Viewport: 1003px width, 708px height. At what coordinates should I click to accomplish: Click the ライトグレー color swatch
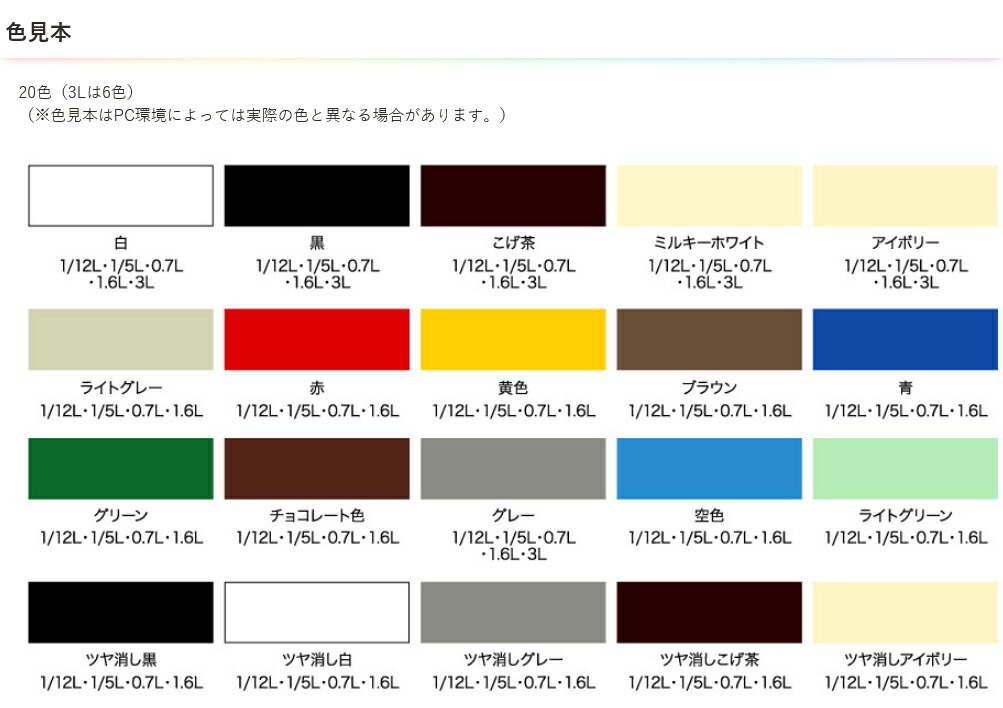(x=120, y=340)
